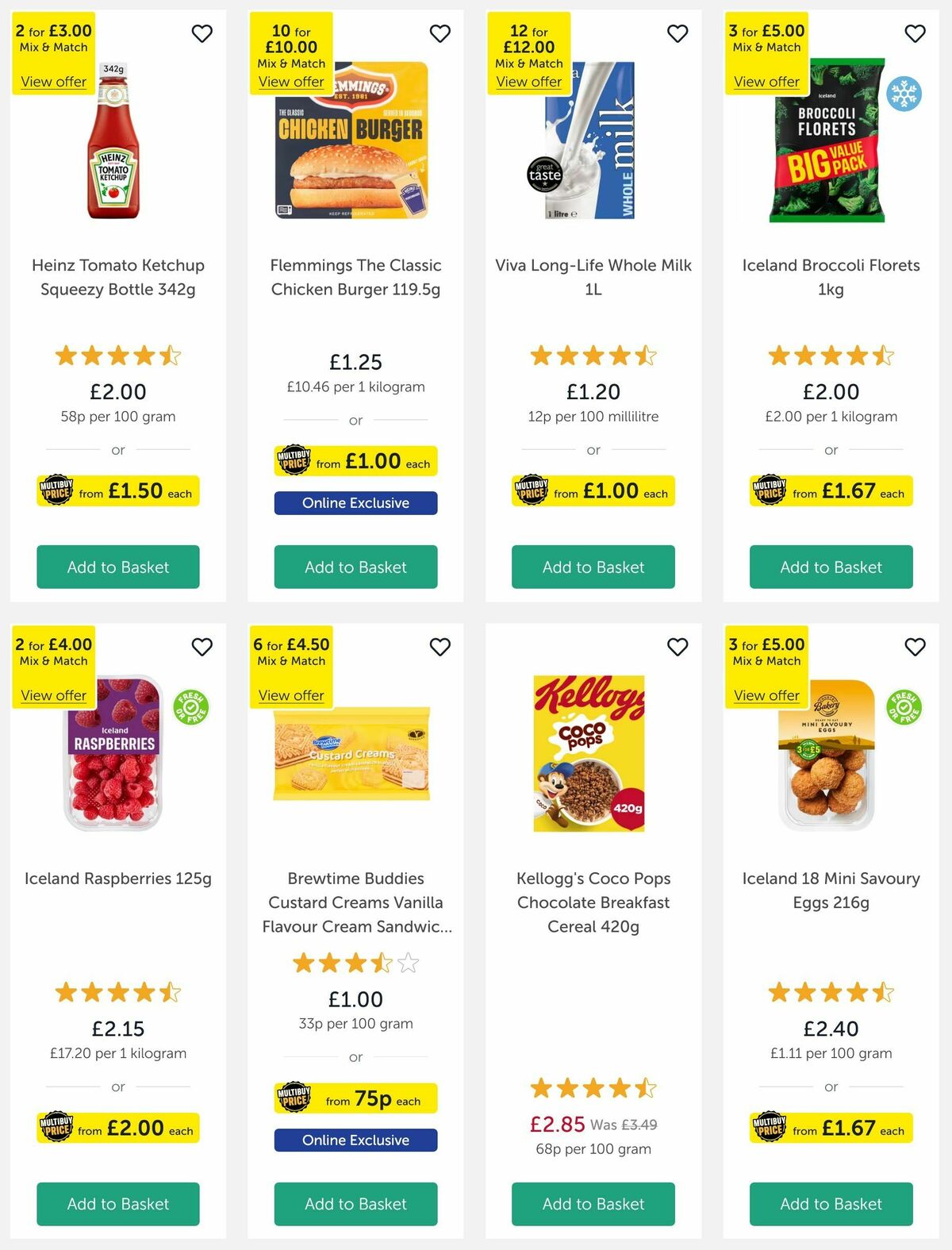This screenshot has width=952, height=1250.
Task: Click the heart icon for Flemmings Chicken Burger
Action: pos(440,34)
